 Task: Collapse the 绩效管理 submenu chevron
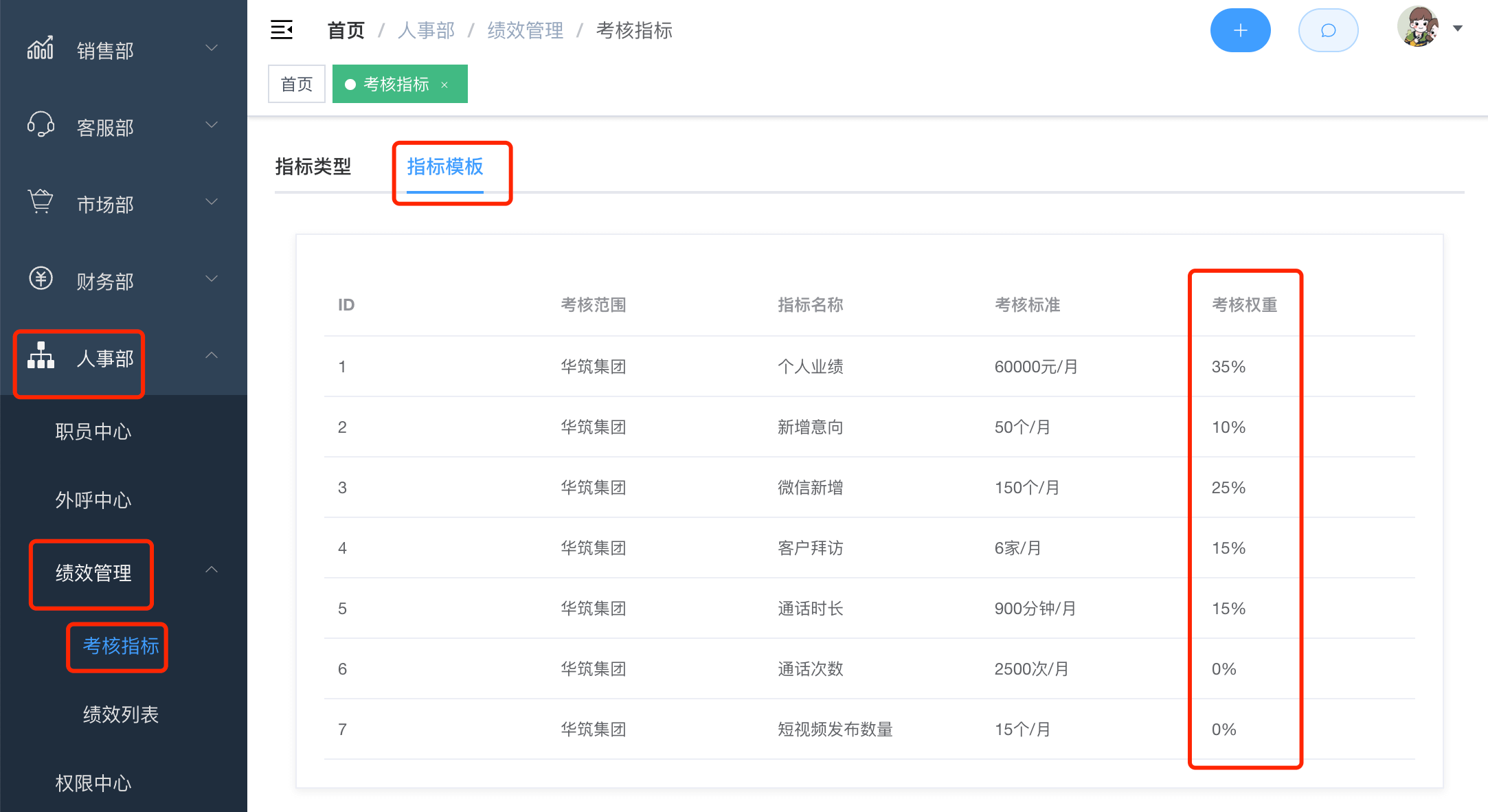tap(212, 570)
